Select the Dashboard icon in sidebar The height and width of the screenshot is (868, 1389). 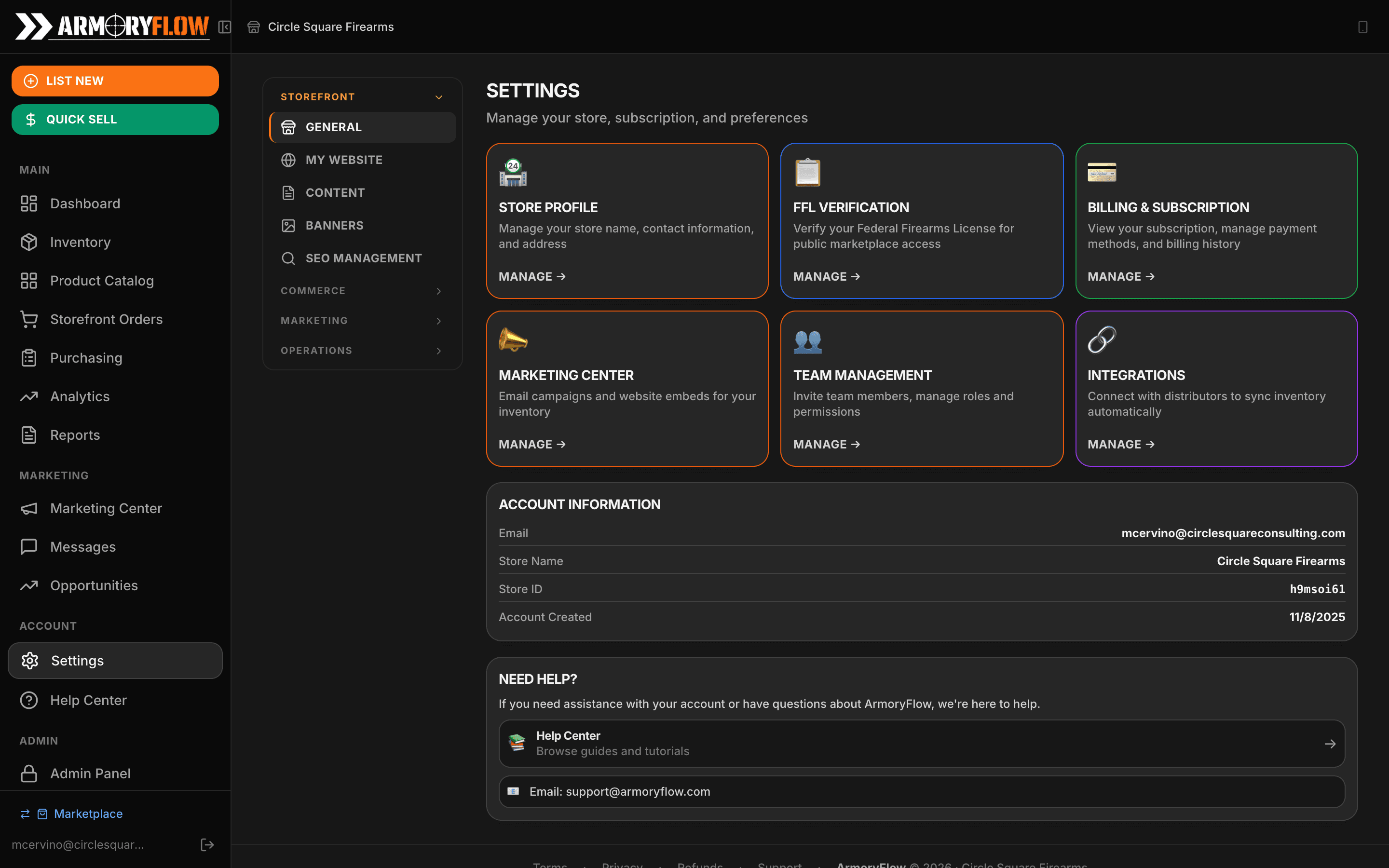29,203
